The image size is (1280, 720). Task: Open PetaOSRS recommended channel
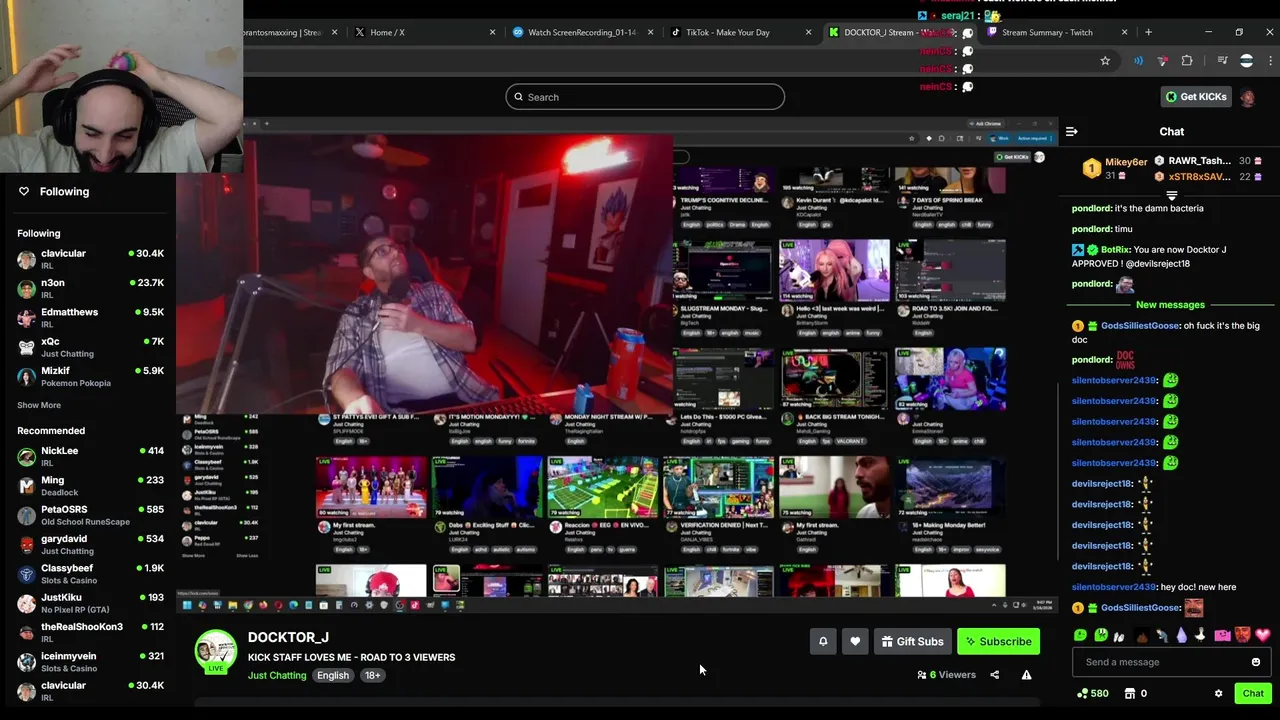pyautogui.click(x=90, y=515)
